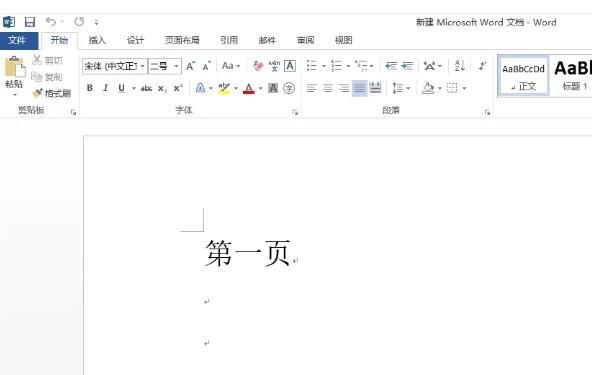
Task: Open the 剪贴板 clipboard pane launcher
Action: pyautogui.click(x=73, y=112)
